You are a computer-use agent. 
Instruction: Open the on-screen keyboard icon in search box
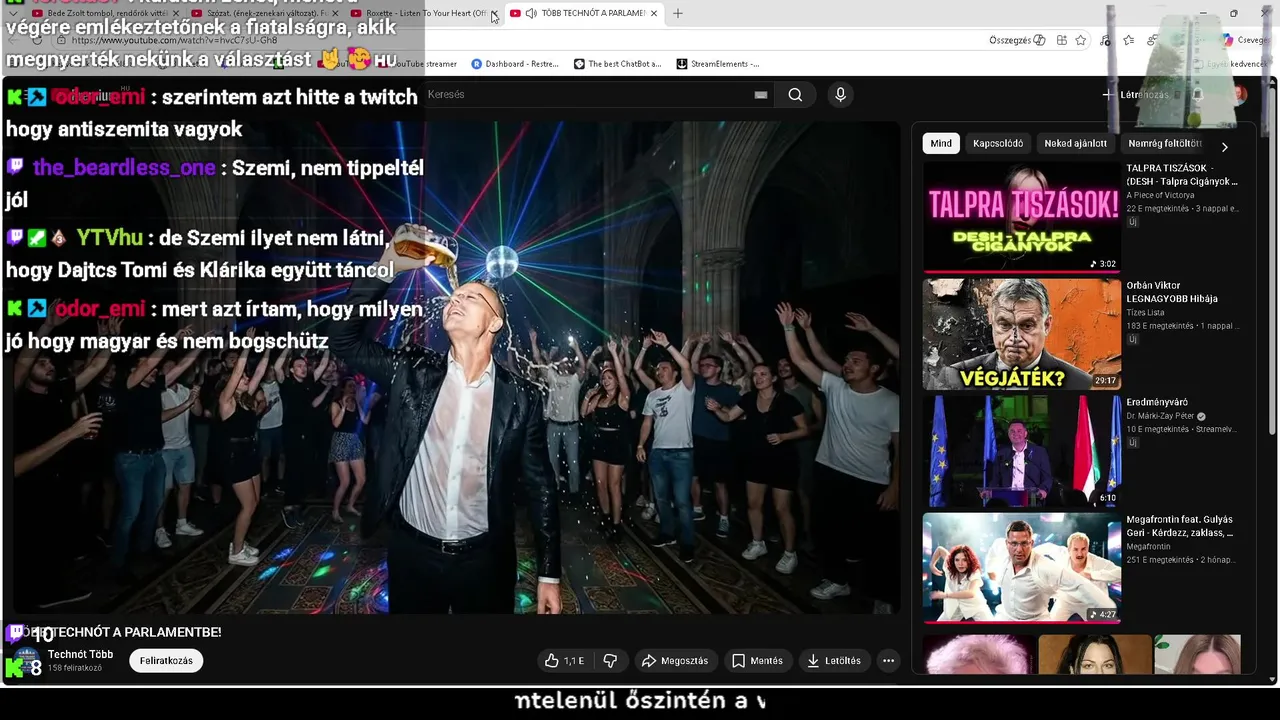point(761,95)
